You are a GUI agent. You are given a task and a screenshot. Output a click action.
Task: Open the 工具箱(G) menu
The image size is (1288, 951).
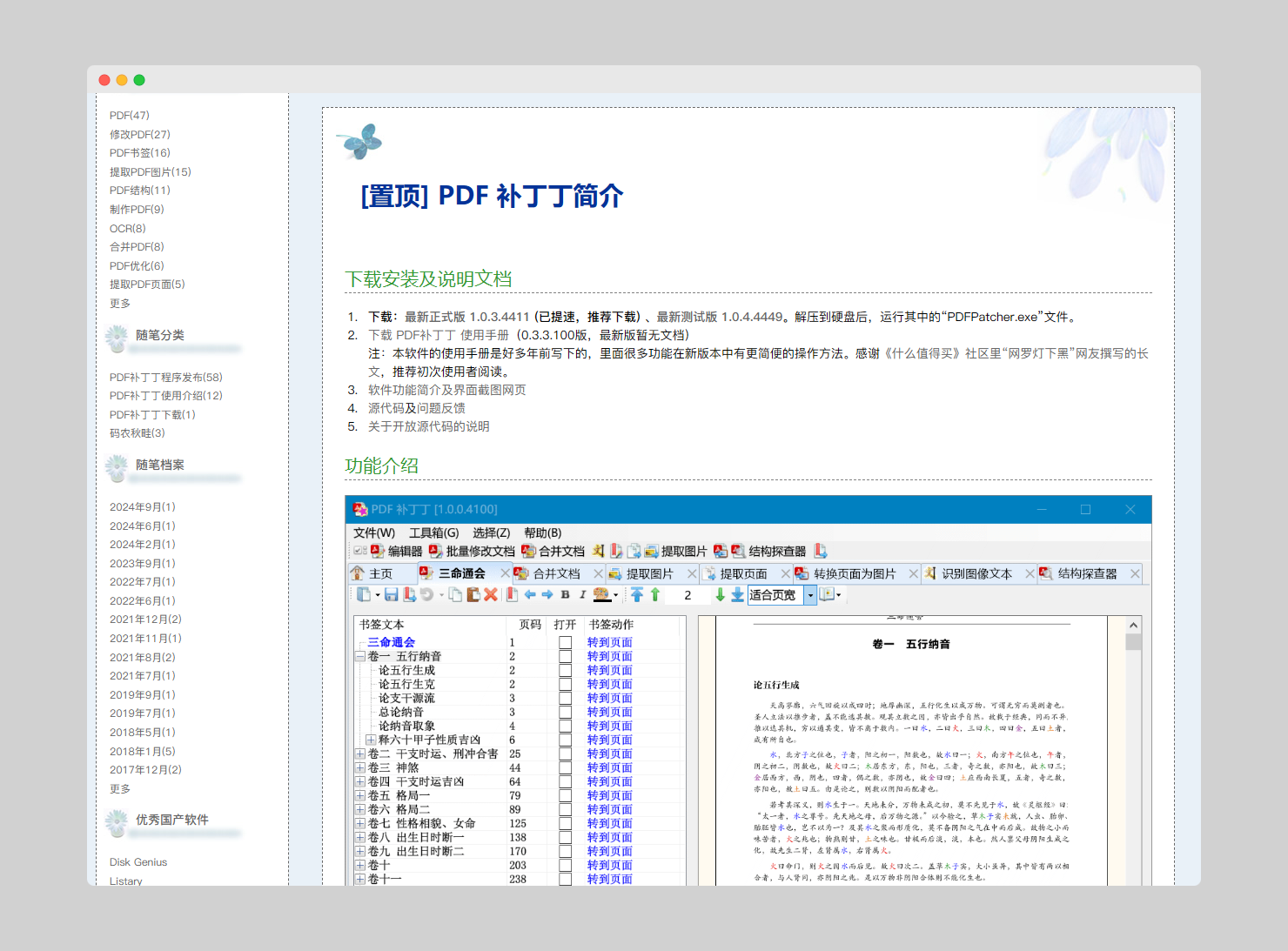click(433, 532)
